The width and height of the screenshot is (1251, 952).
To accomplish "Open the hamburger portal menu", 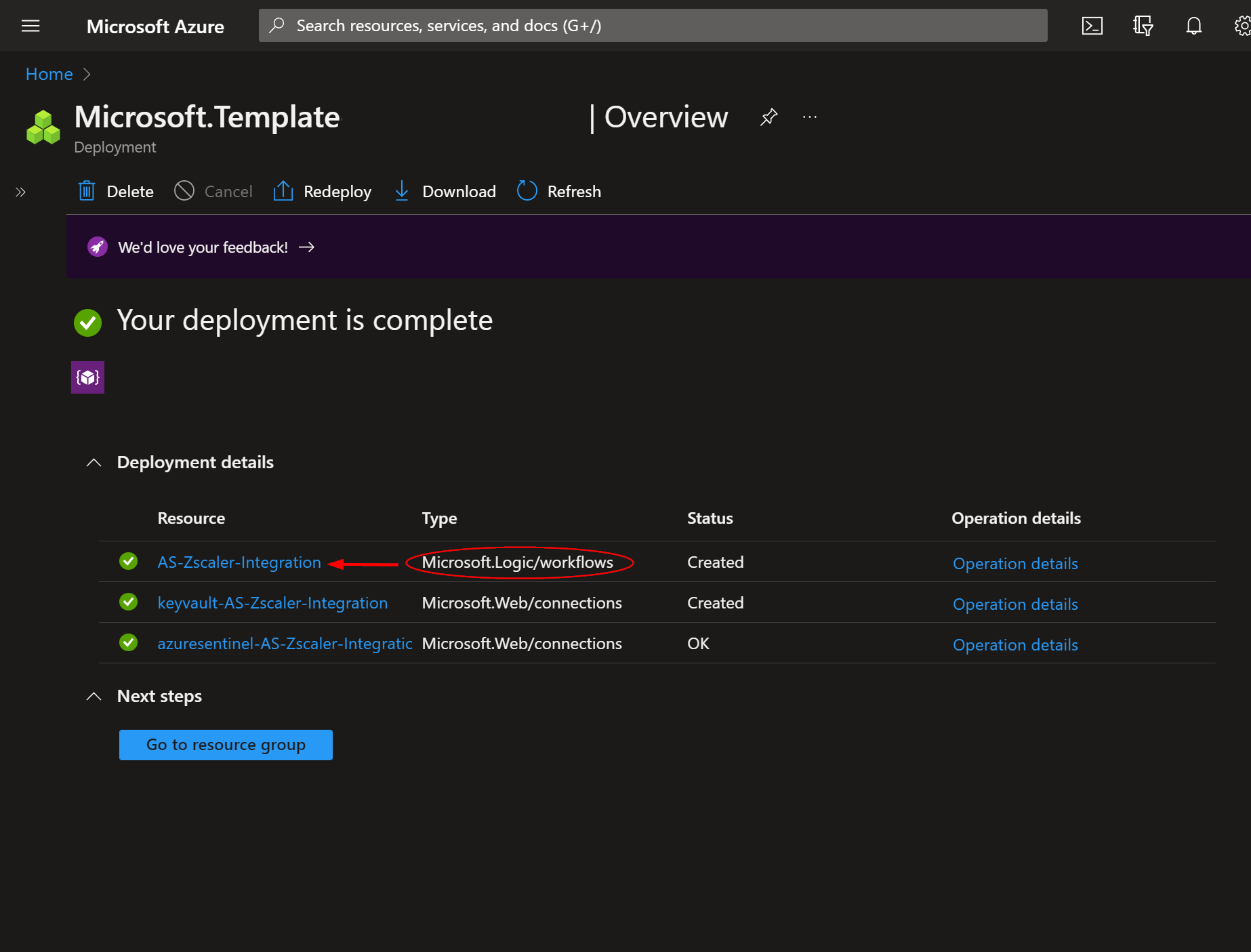I will point(30,26).
